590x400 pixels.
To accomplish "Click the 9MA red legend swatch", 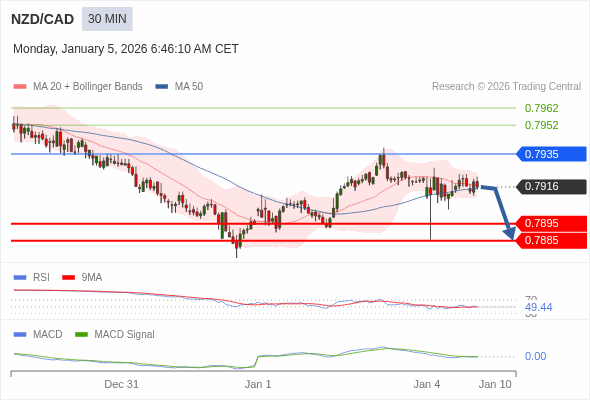I will click(x=68, y=278).
